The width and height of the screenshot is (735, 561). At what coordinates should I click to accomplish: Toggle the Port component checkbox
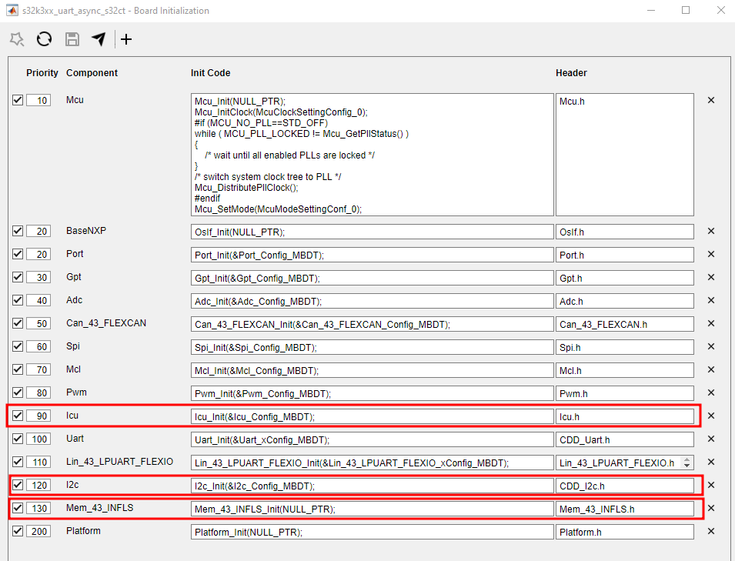pos(17,254)
